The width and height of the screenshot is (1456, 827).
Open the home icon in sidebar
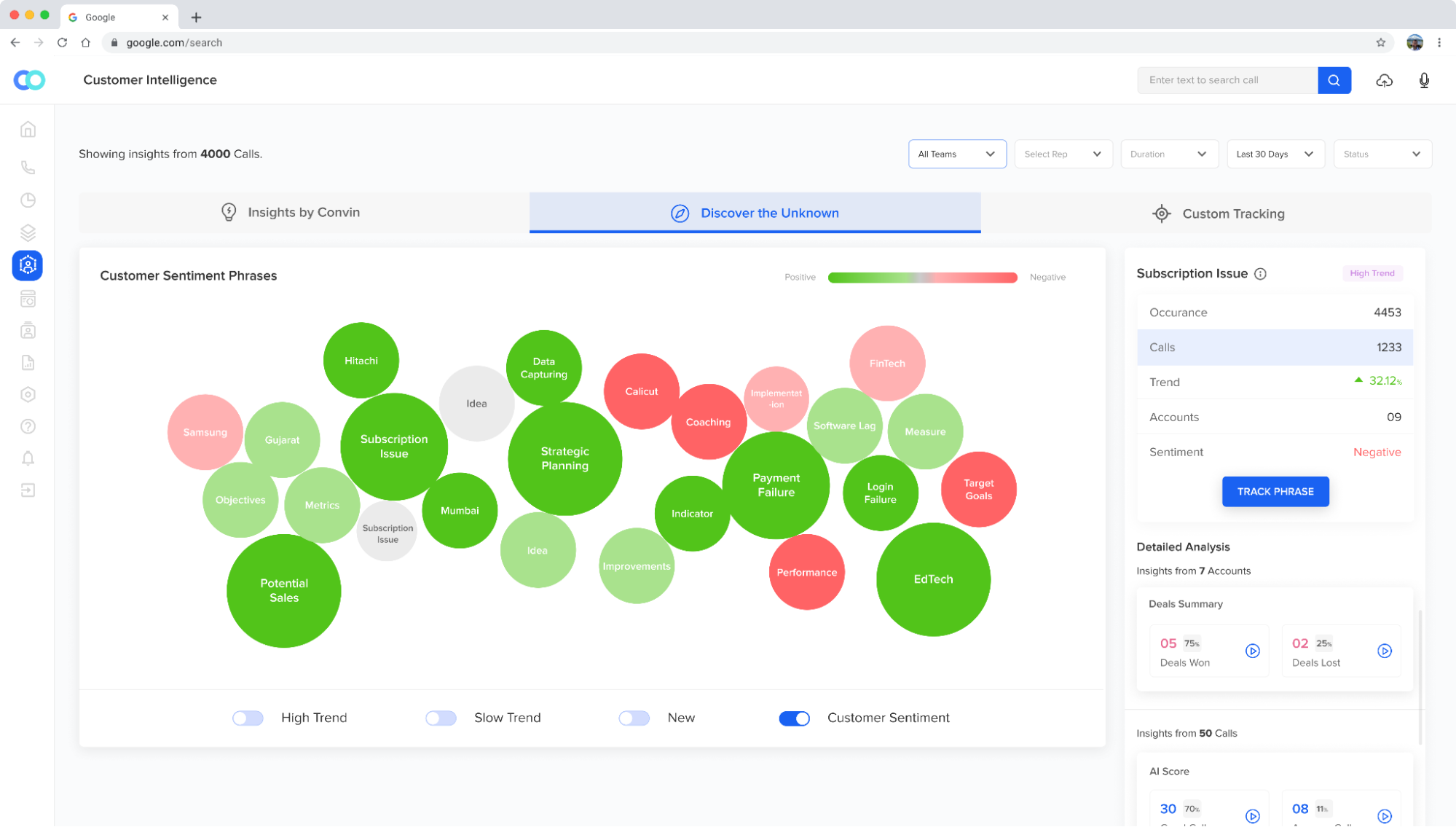click(28, 130)
